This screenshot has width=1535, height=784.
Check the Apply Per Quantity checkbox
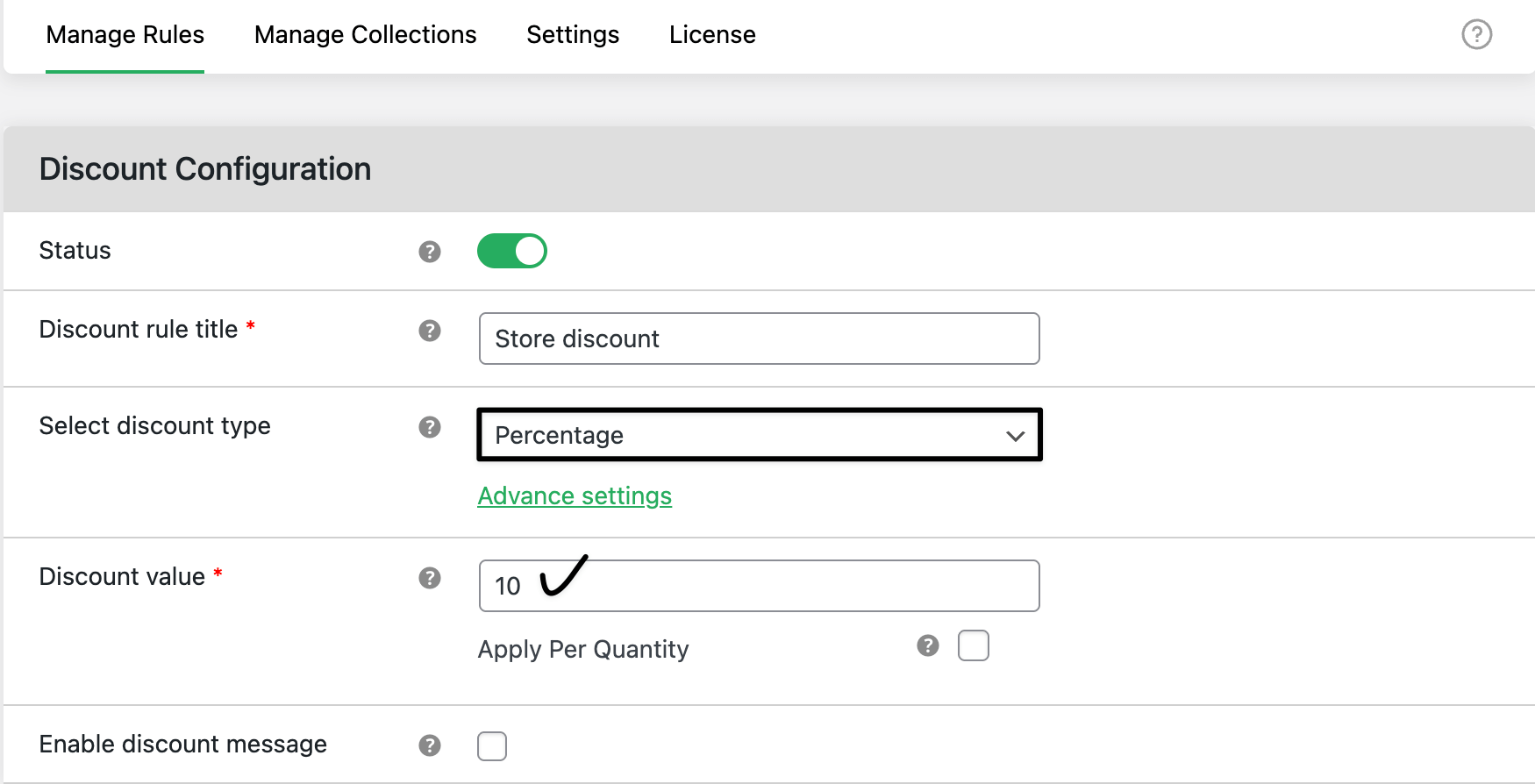pyautogui.click(x=973, y=645)
